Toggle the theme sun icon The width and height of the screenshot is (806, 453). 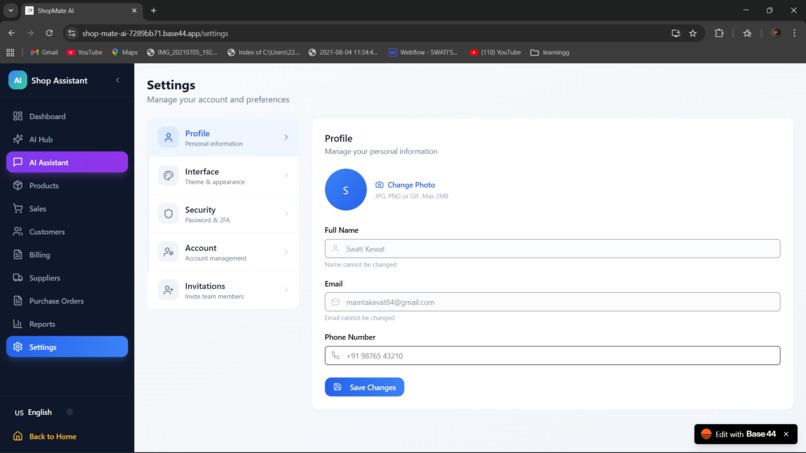click(x=69, y=412)
